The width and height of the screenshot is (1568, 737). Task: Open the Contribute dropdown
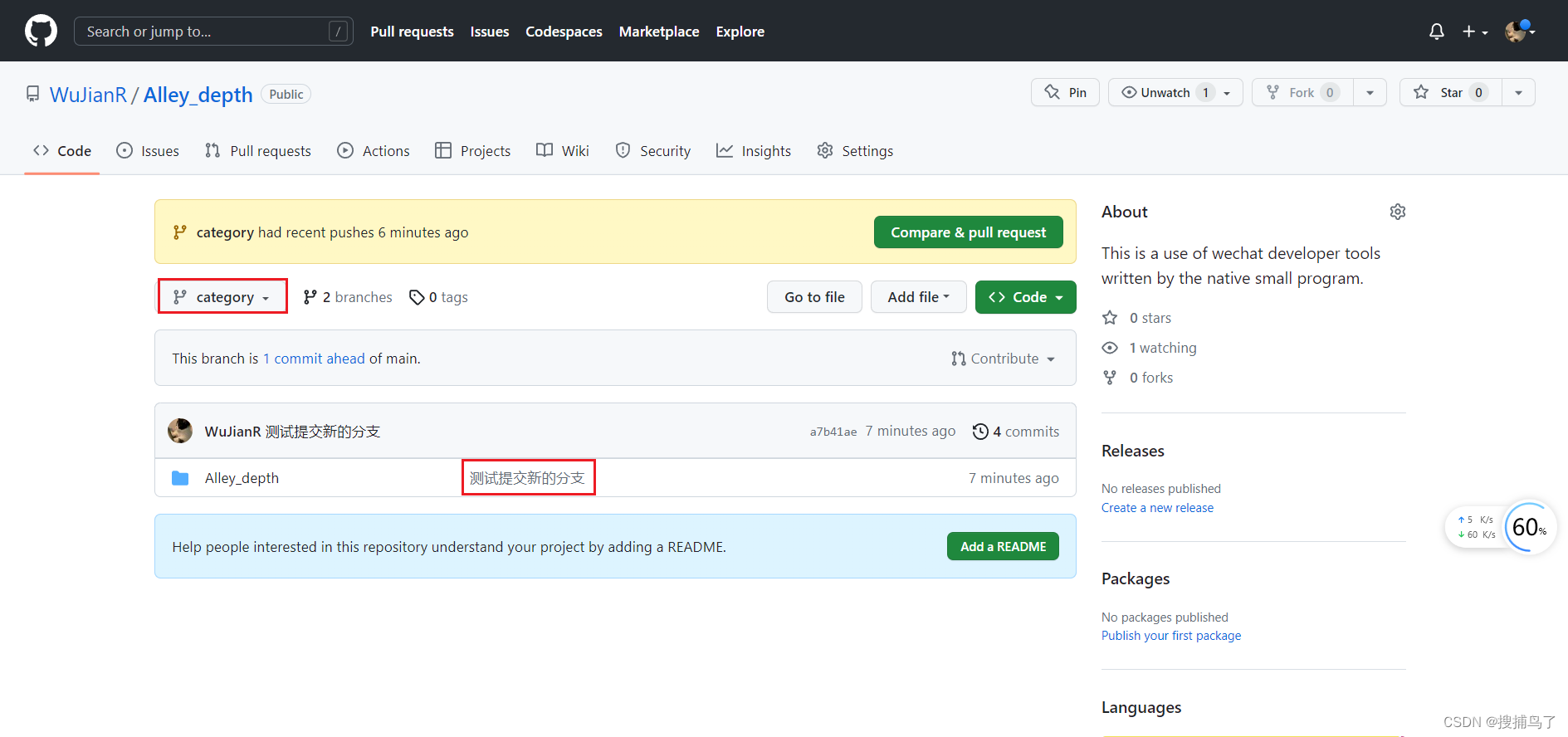click(x=1004, y=359)
